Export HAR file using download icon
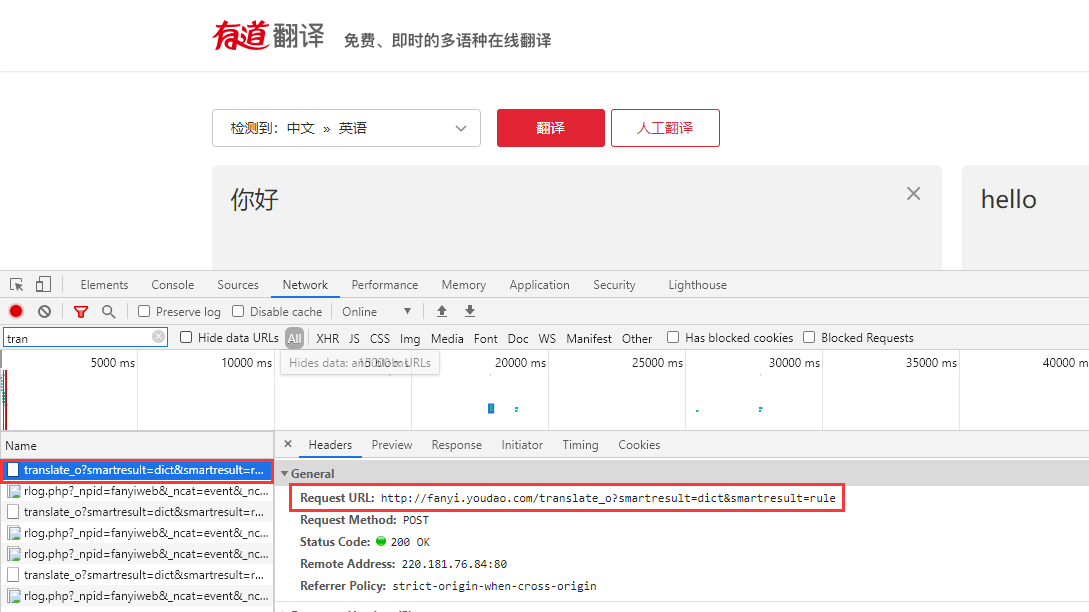This screenshot has width=1089, height=612. (x=469, y=311)
